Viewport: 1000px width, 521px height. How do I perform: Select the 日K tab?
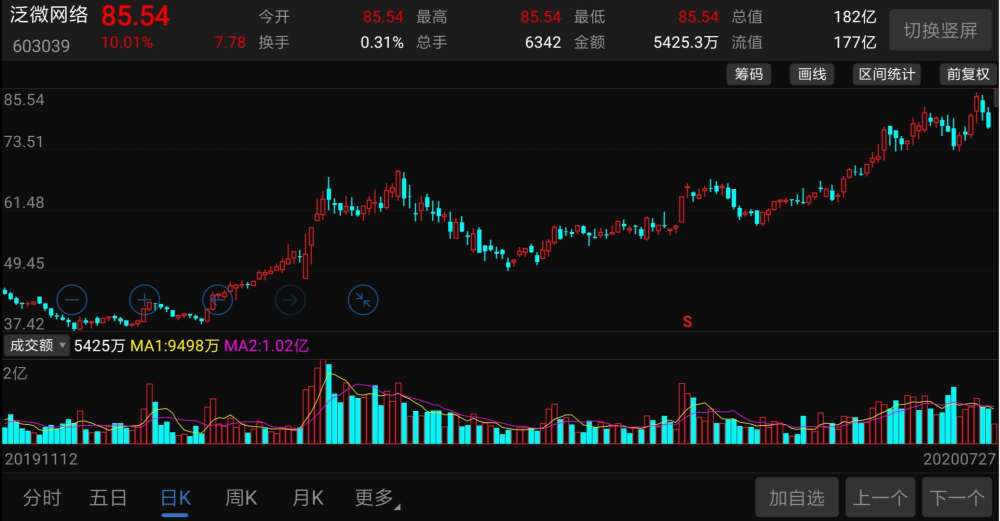coord(175,497)
